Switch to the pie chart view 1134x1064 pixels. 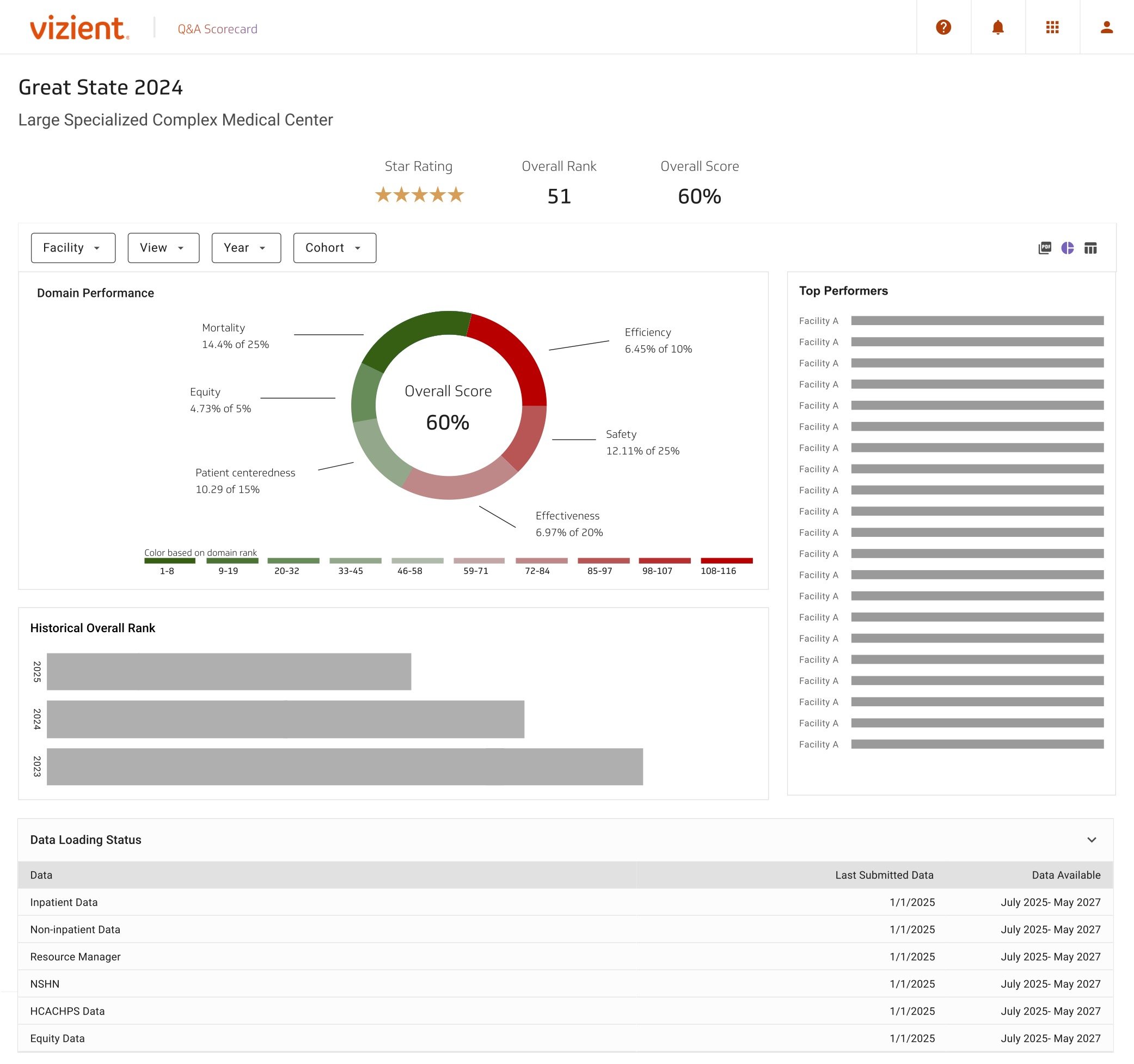coord(1068,248)
